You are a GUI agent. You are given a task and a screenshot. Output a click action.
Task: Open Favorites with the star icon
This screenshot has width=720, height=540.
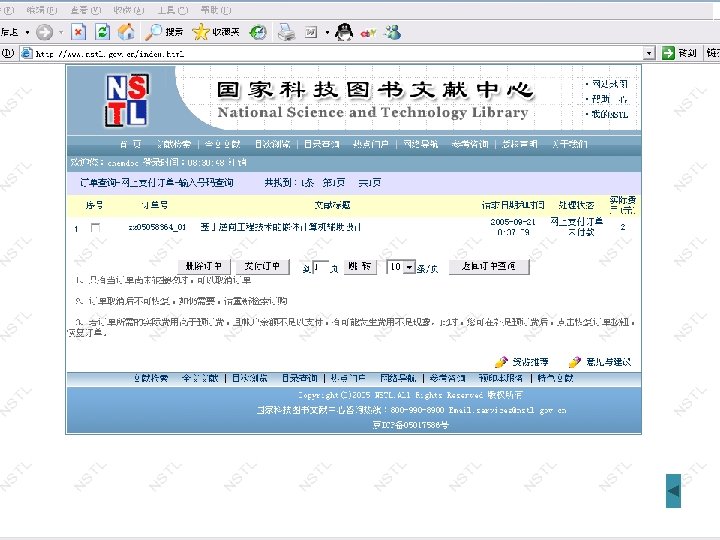click(x=216, y=32)
